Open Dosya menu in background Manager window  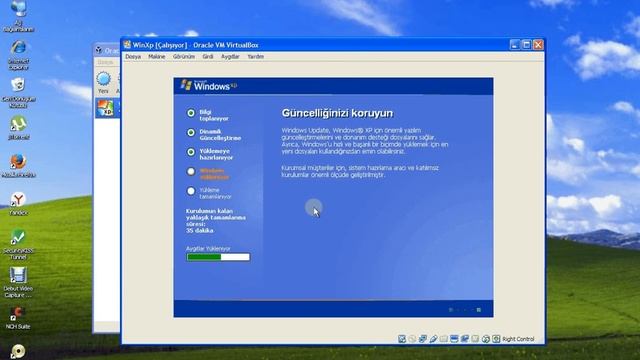point(105,62)
